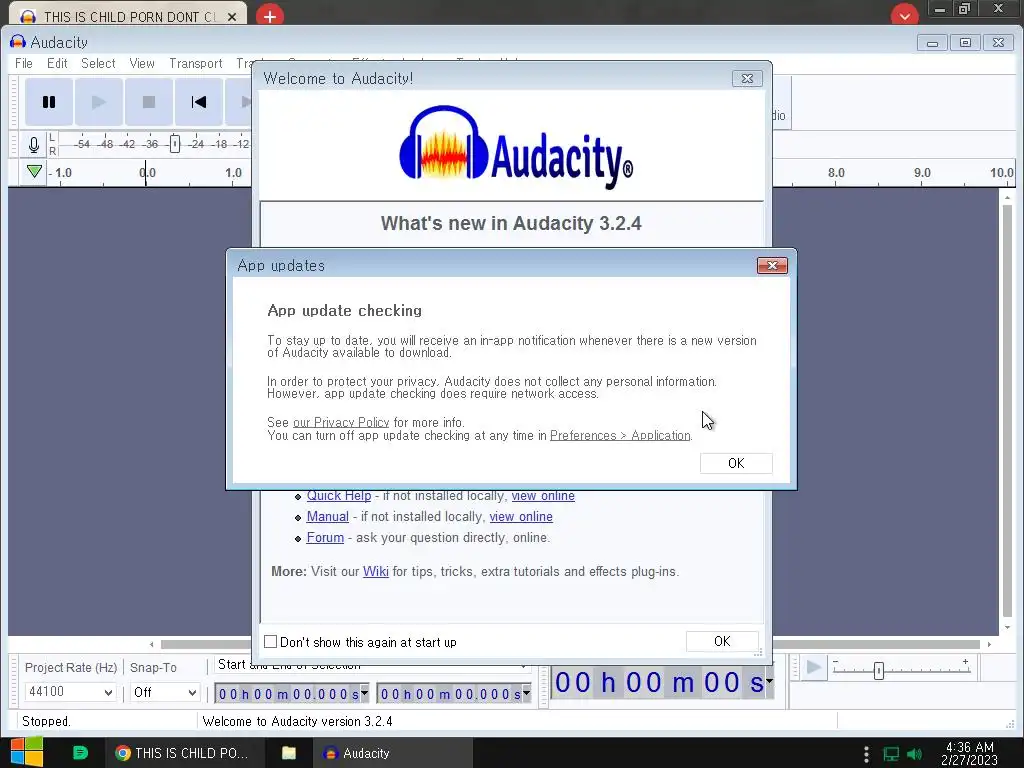Click the App update checking heading
This screenshot has width=1024, height=768.
pos(344,311)
